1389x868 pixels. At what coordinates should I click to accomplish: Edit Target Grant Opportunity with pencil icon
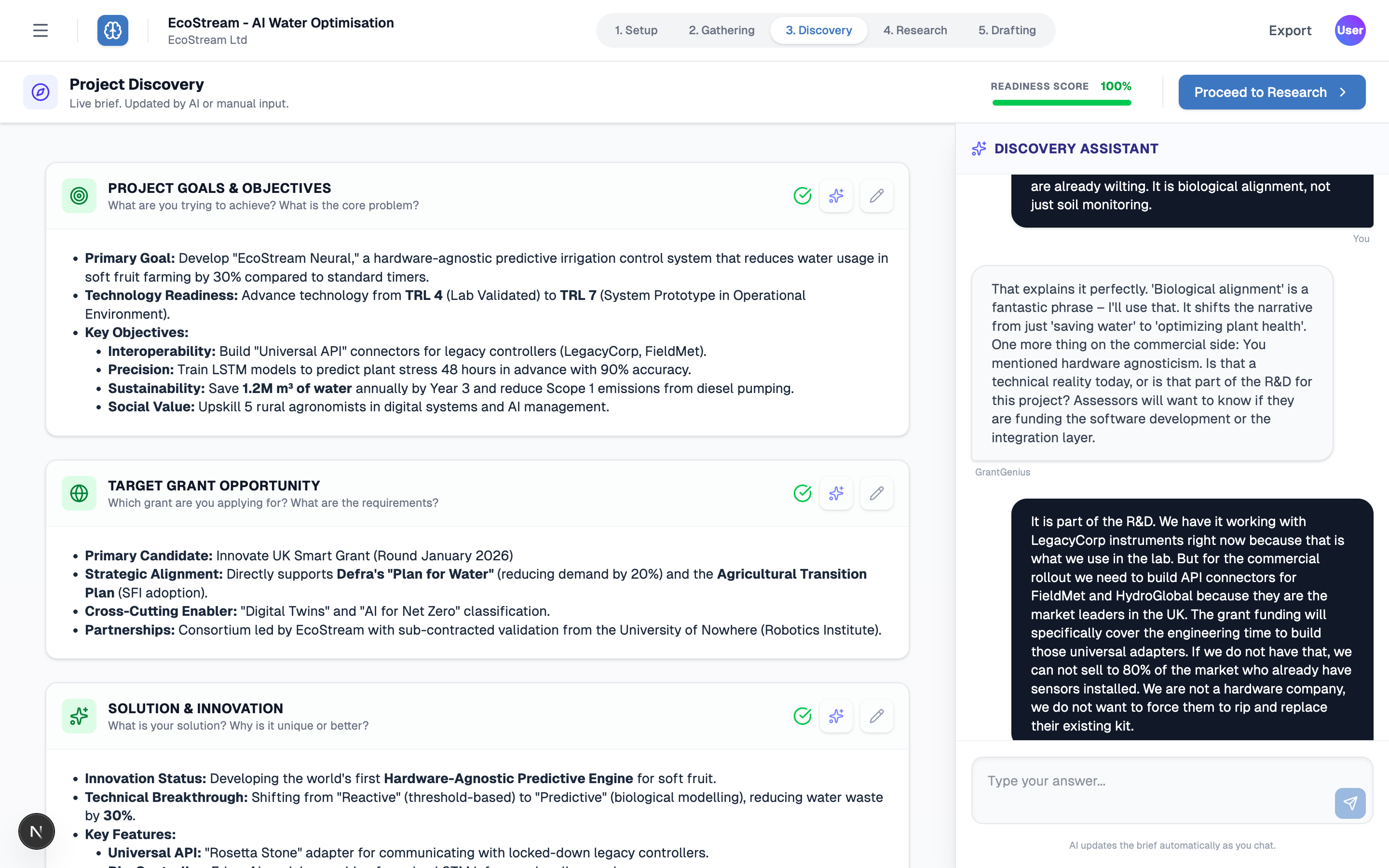(x=876, y=493)
